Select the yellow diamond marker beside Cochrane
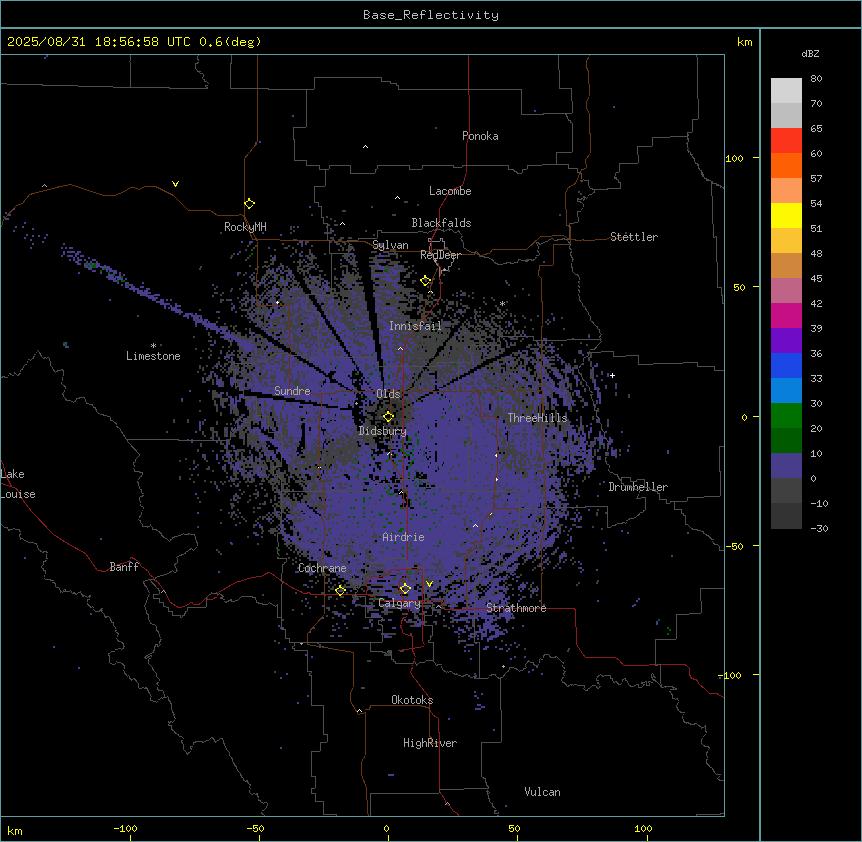Image resolution: width=862 pixels, height=842 pixels. coord(340,590)
